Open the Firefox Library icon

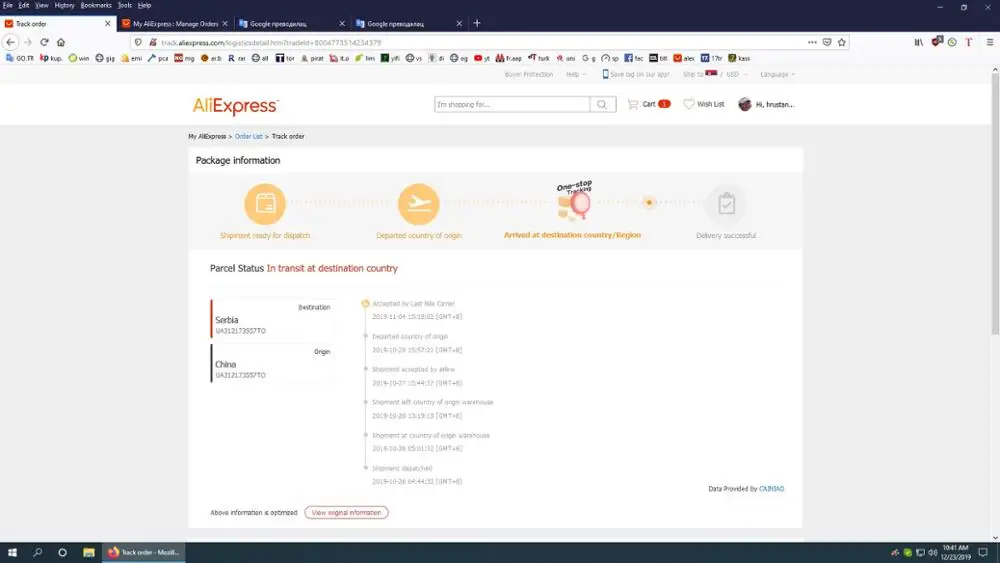pos(918,42)
